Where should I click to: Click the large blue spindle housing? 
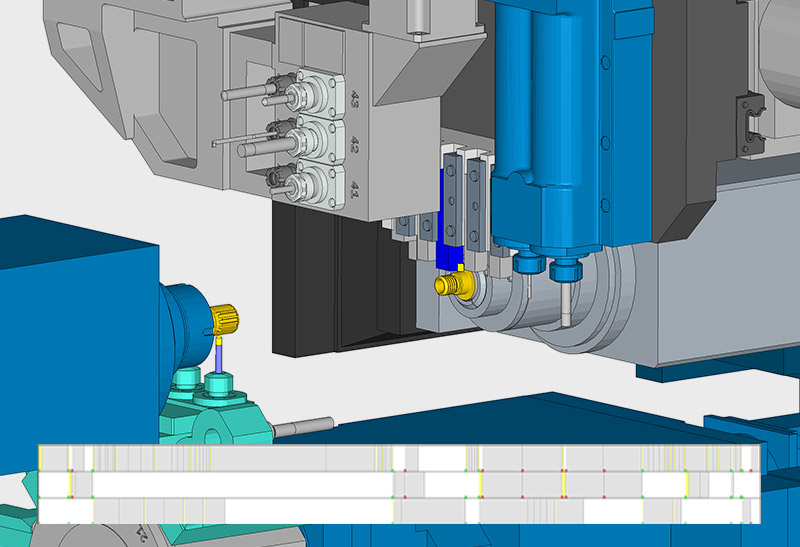click(x=555, y=130)
